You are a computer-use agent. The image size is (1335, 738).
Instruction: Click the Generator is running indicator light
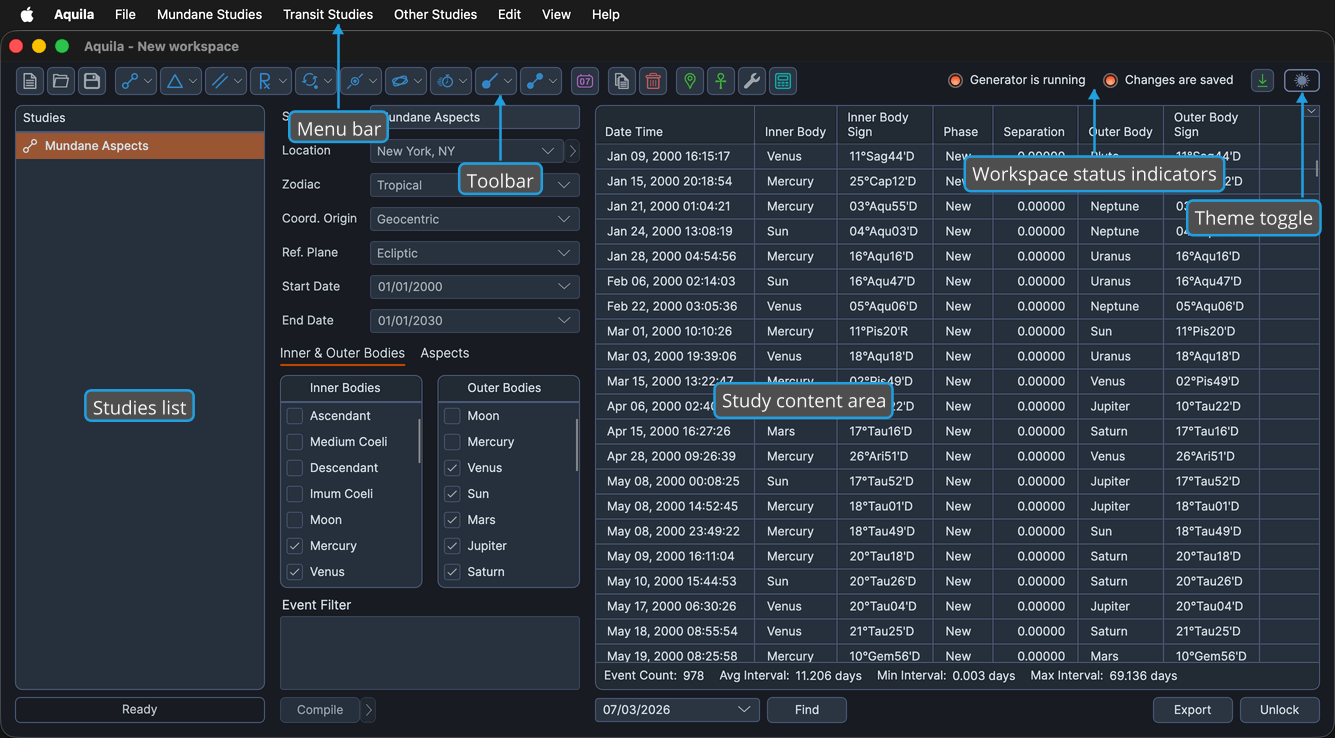[x=955, y=80]
